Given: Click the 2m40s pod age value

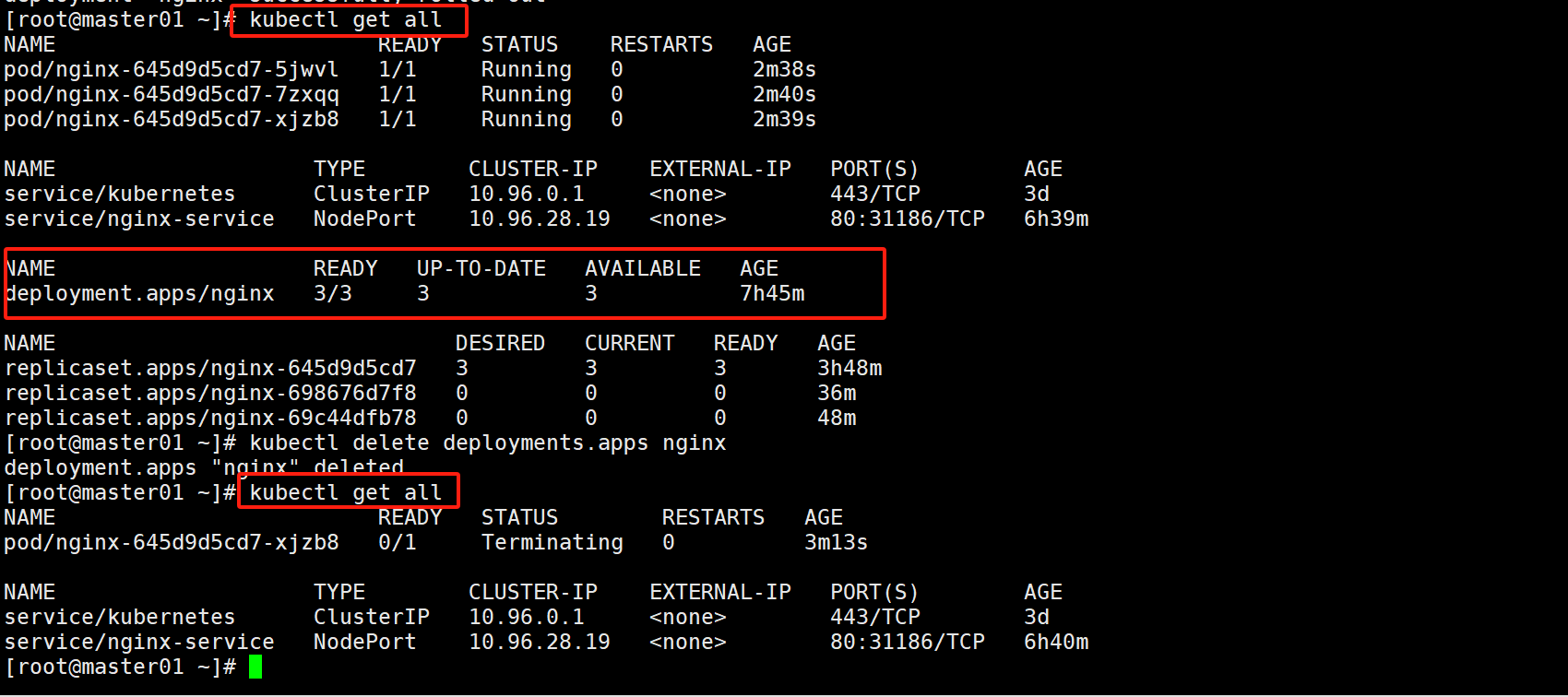Looking at the screenshot, I should (x=784, y=95).
